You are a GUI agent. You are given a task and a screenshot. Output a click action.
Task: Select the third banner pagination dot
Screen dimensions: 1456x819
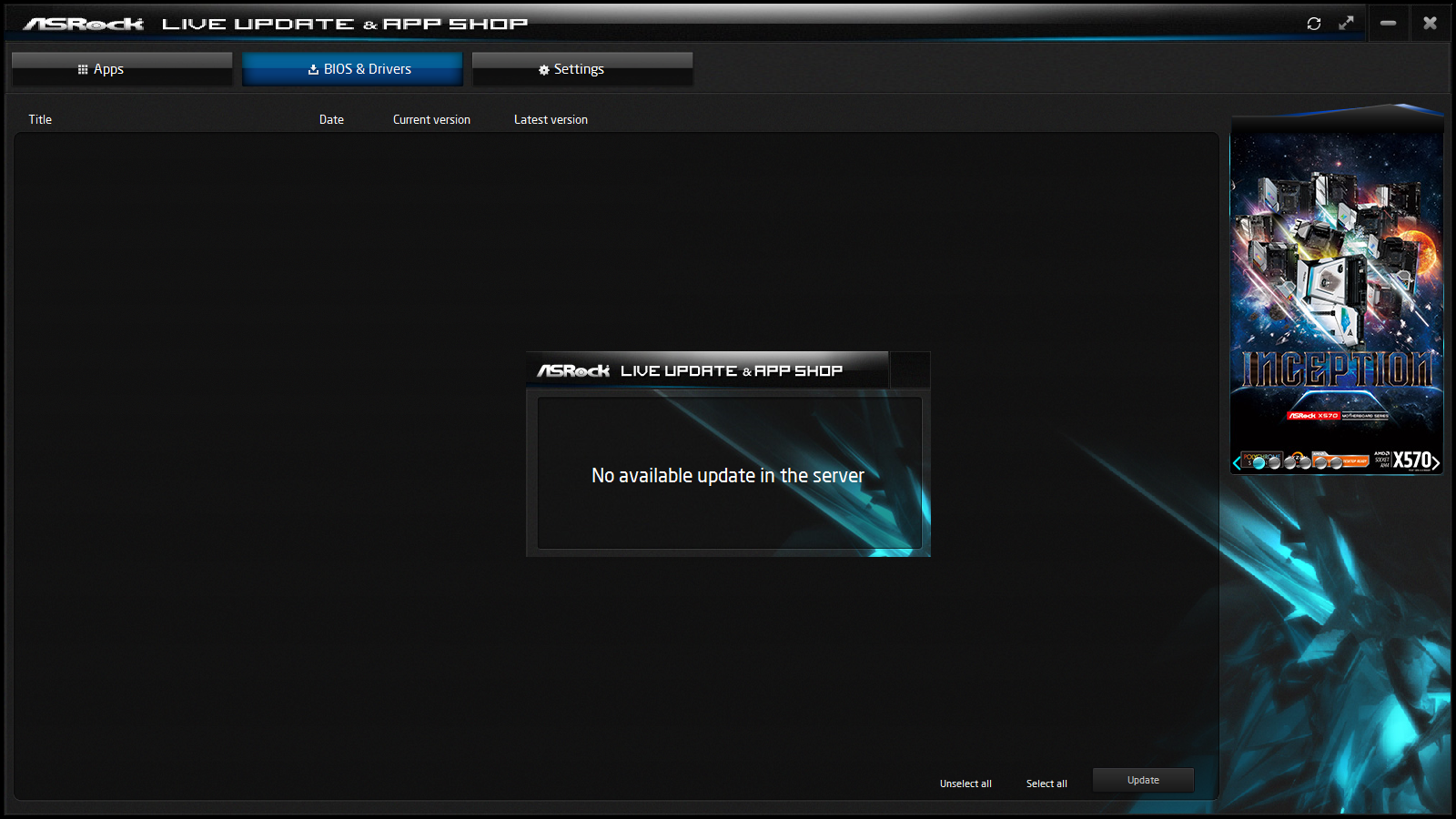[1290, 463]
